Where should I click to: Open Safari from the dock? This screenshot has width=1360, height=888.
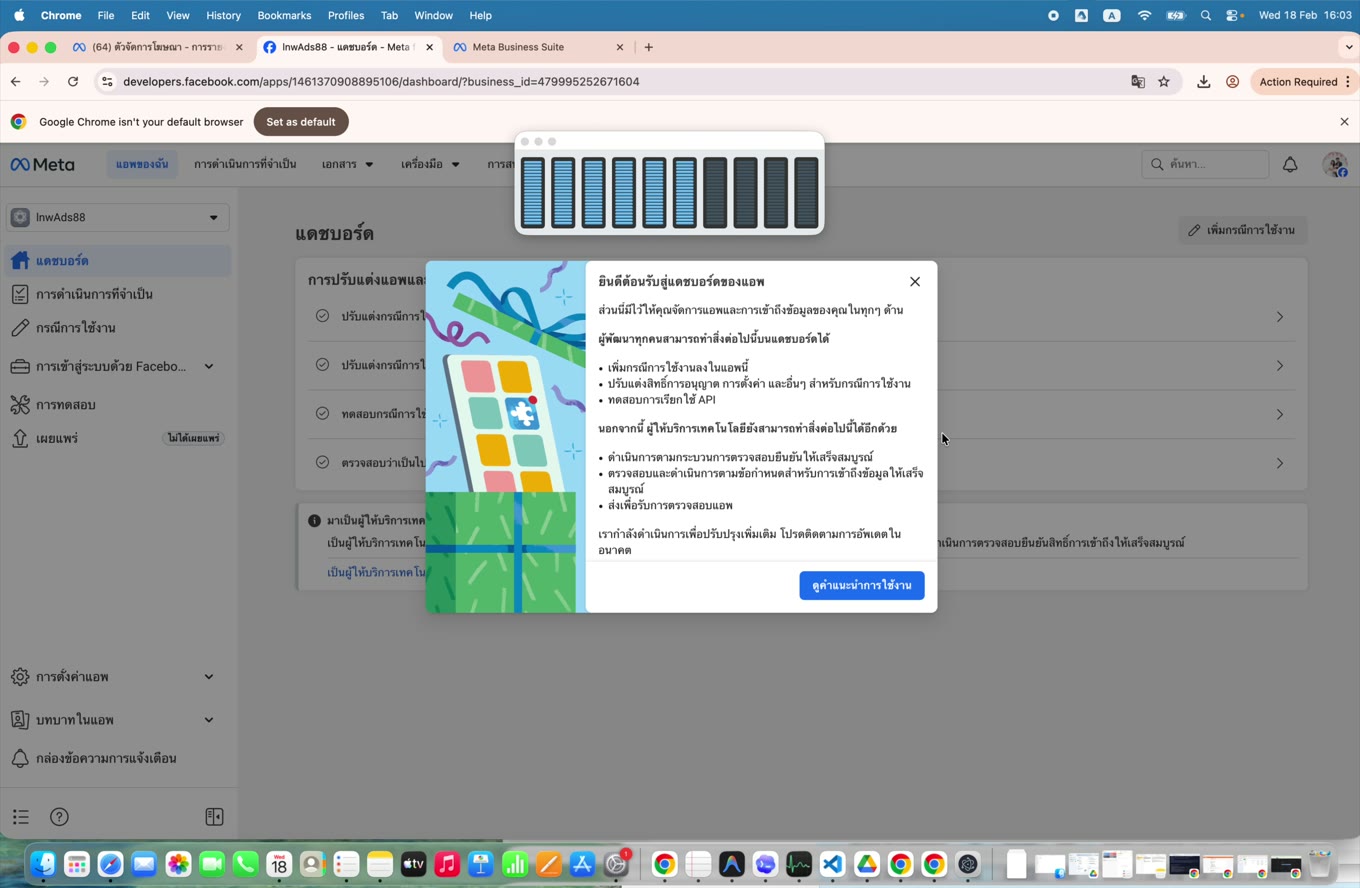coord(110,864)
